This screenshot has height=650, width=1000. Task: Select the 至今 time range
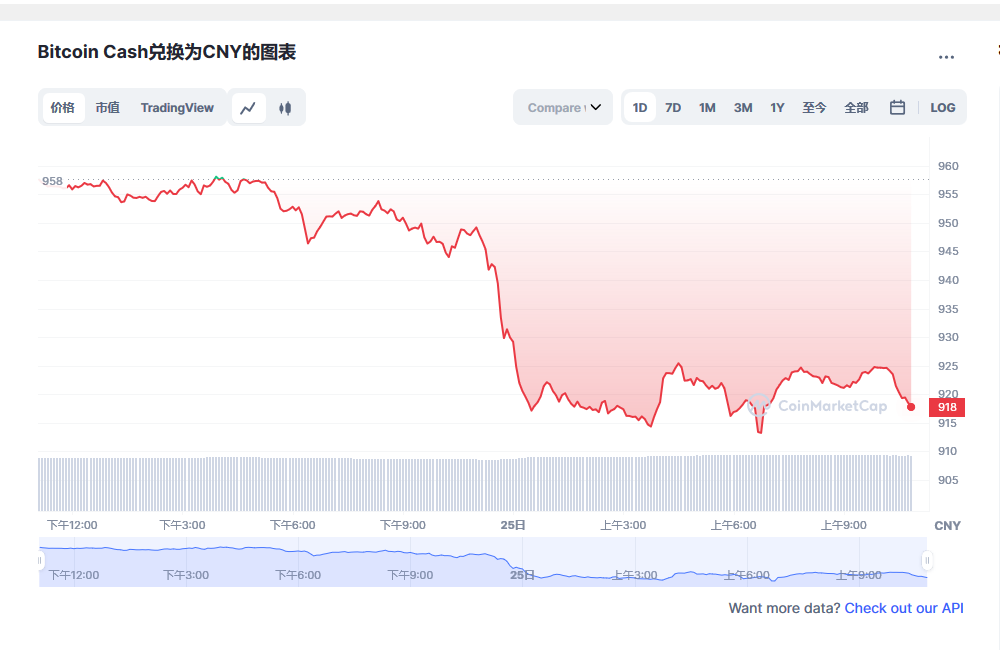[814, 107]
